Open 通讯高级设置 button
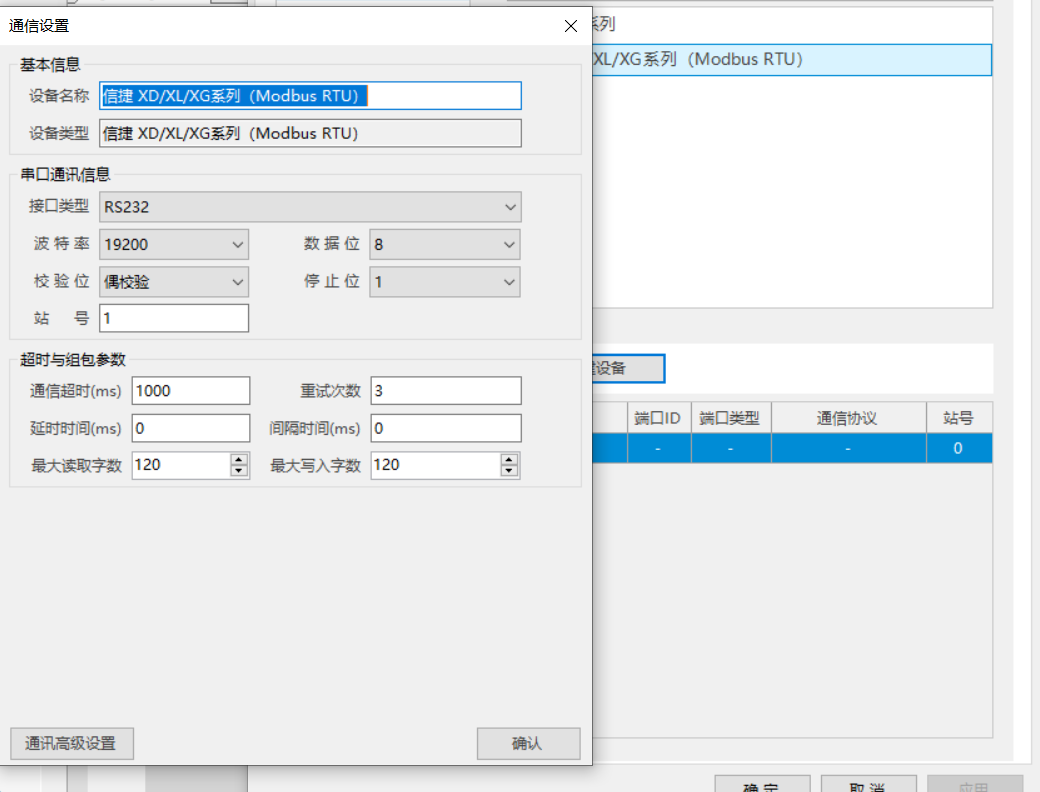Image resolution: width=1040 pixels, height=792 pixels. [72, 744]
